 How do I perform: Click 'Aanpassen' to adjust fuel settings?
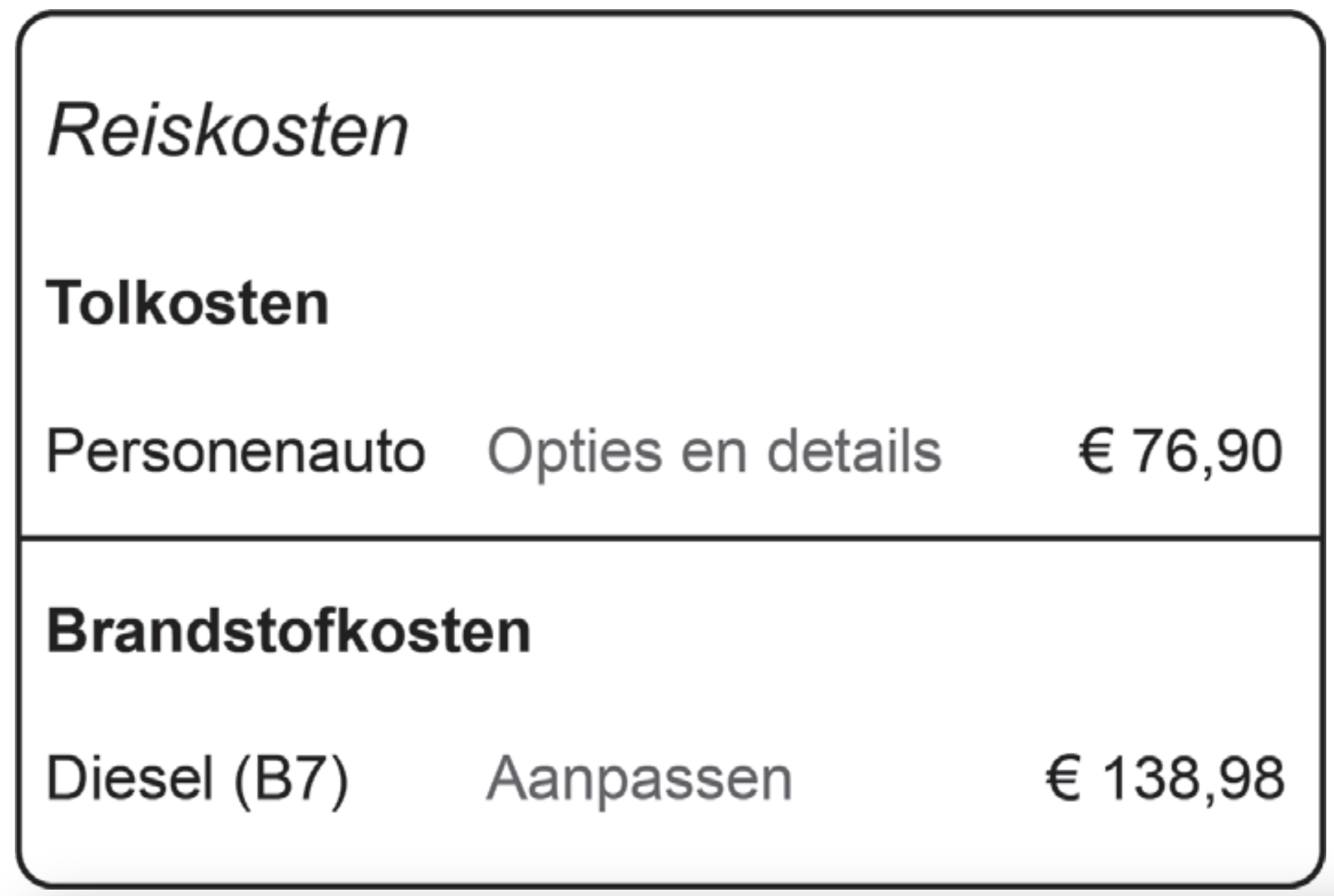(x=639, y=779)
